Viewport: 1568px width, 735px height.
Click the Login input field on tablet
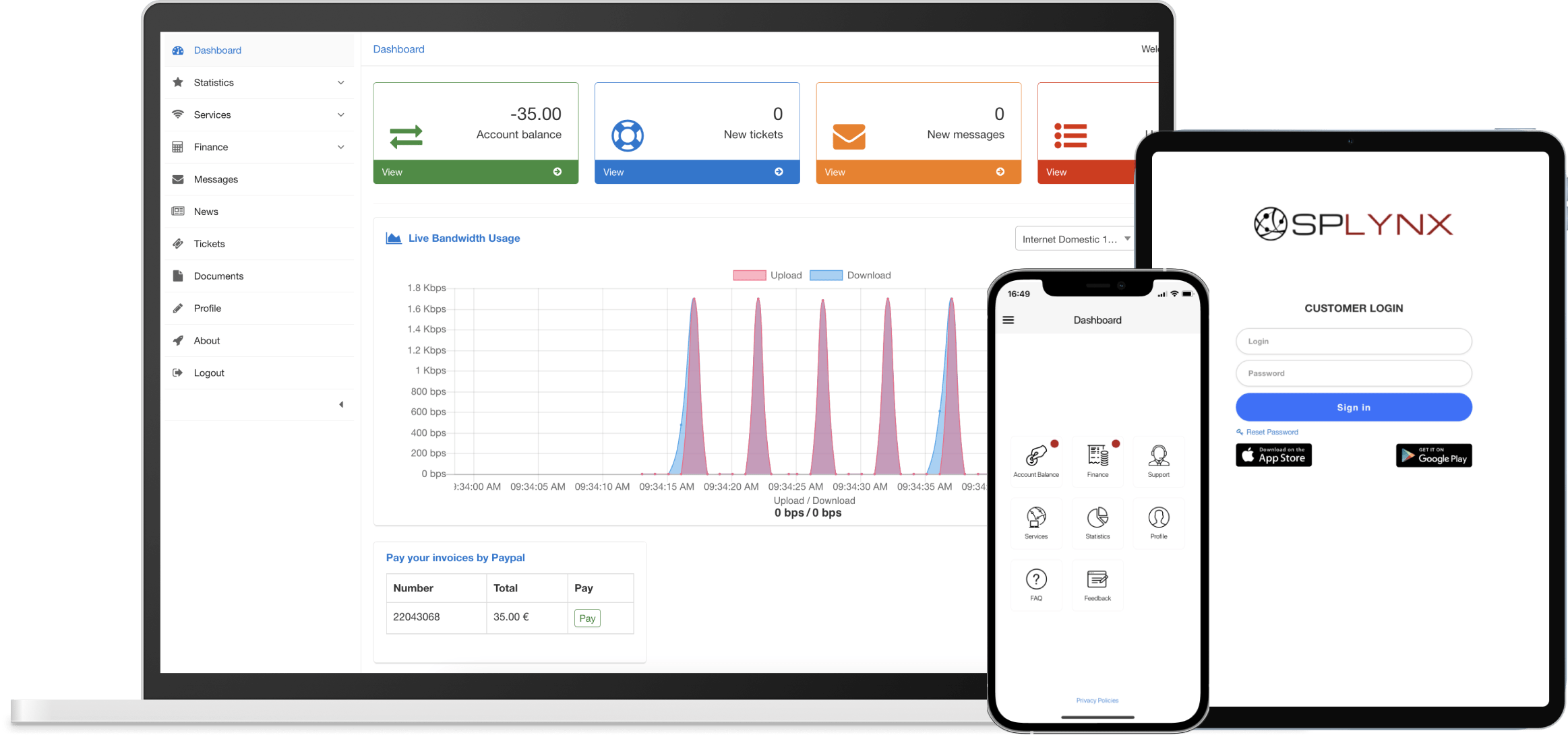pyautogui.click(x=1354, y=342)
